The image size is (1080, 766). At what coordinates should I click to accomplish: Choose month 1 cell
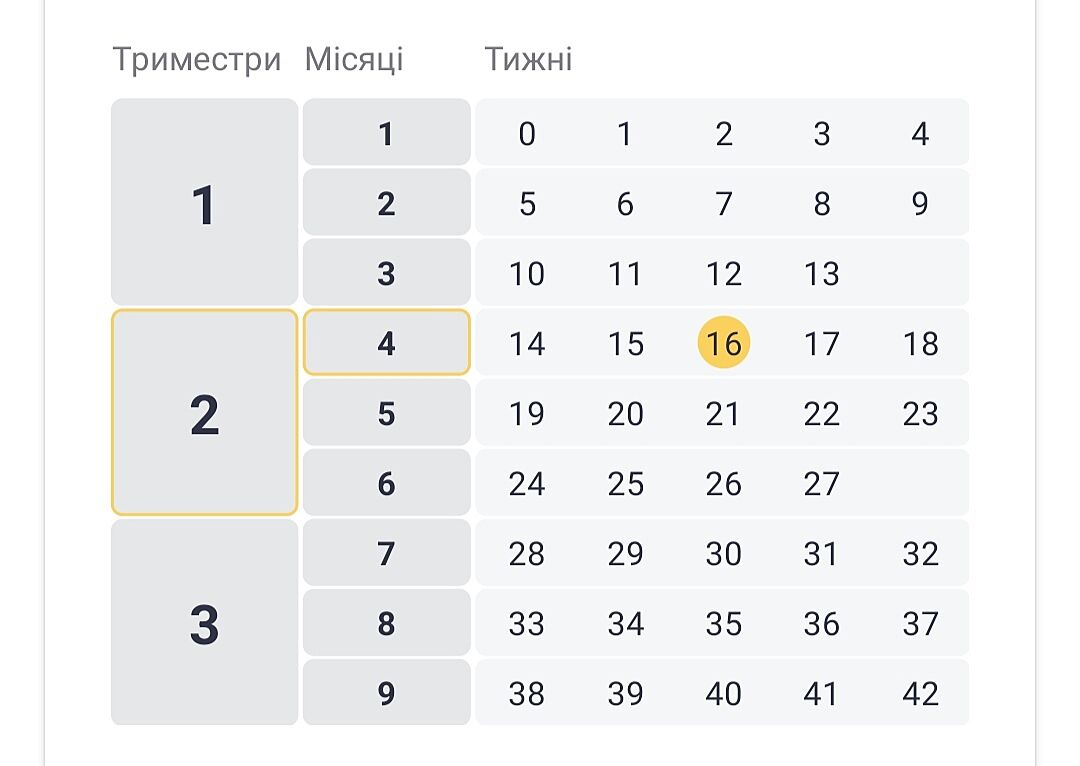[x=386, y=133]
